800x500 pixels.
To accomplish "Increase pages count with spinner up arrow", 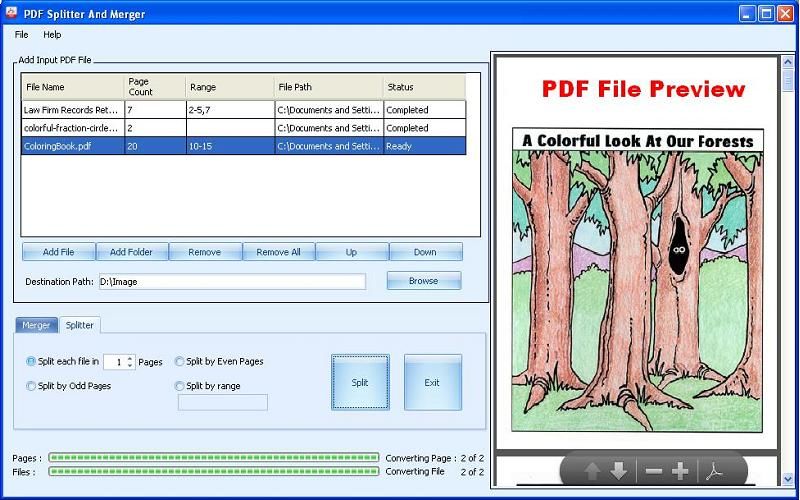I will pyautogui.click(x=130, y=359).
